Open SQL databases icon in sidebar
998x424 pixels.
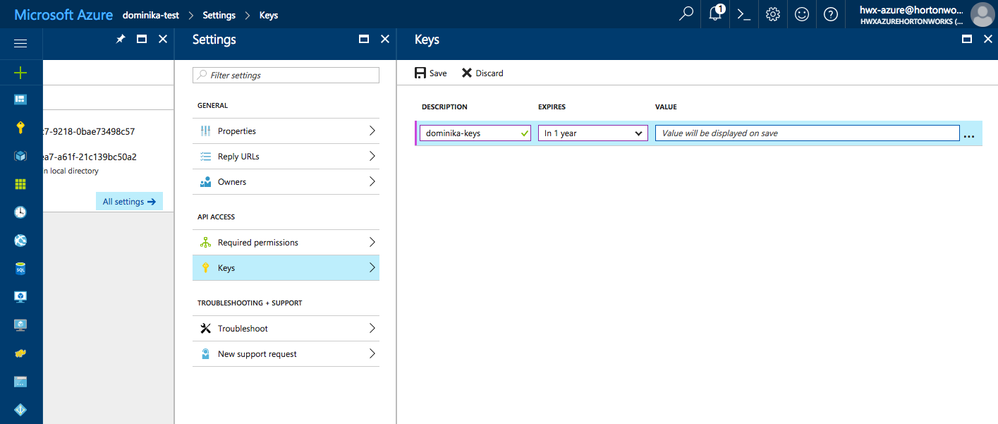click(x=20, y=269)
